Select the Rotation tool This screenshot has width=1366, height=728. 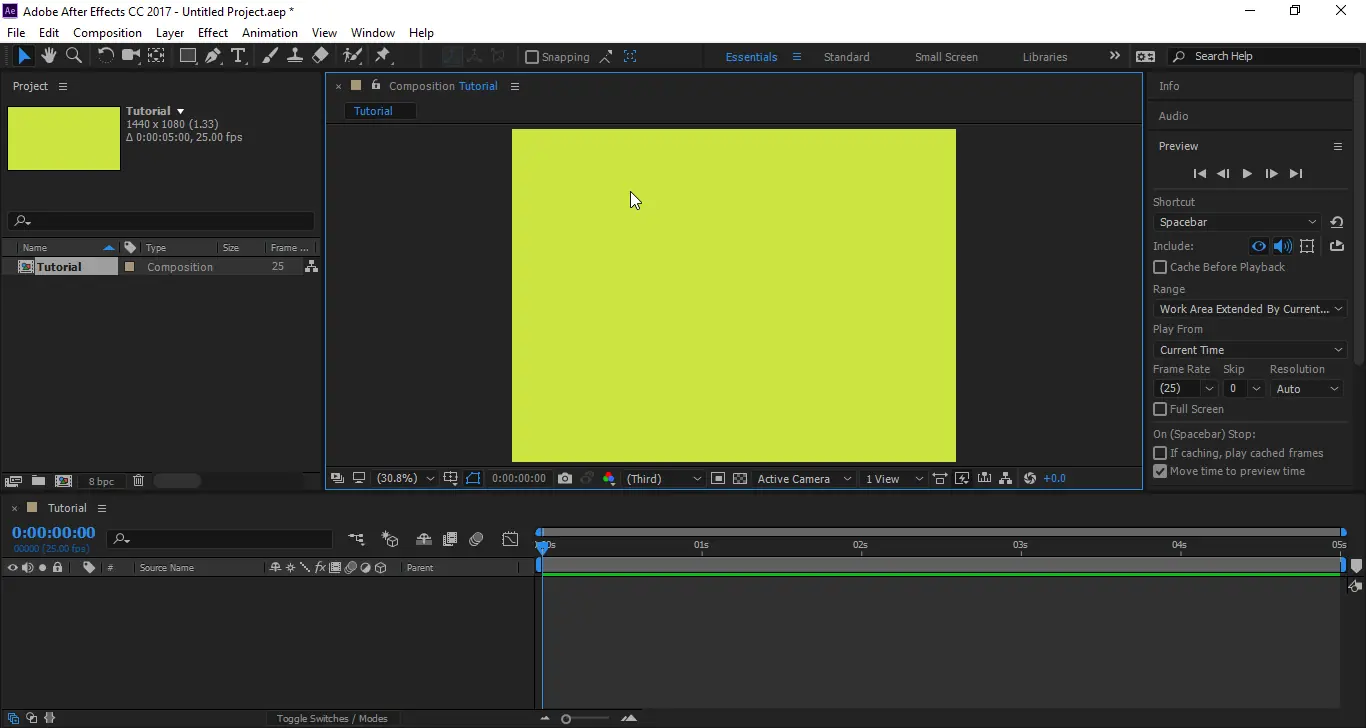coord(105,56)
